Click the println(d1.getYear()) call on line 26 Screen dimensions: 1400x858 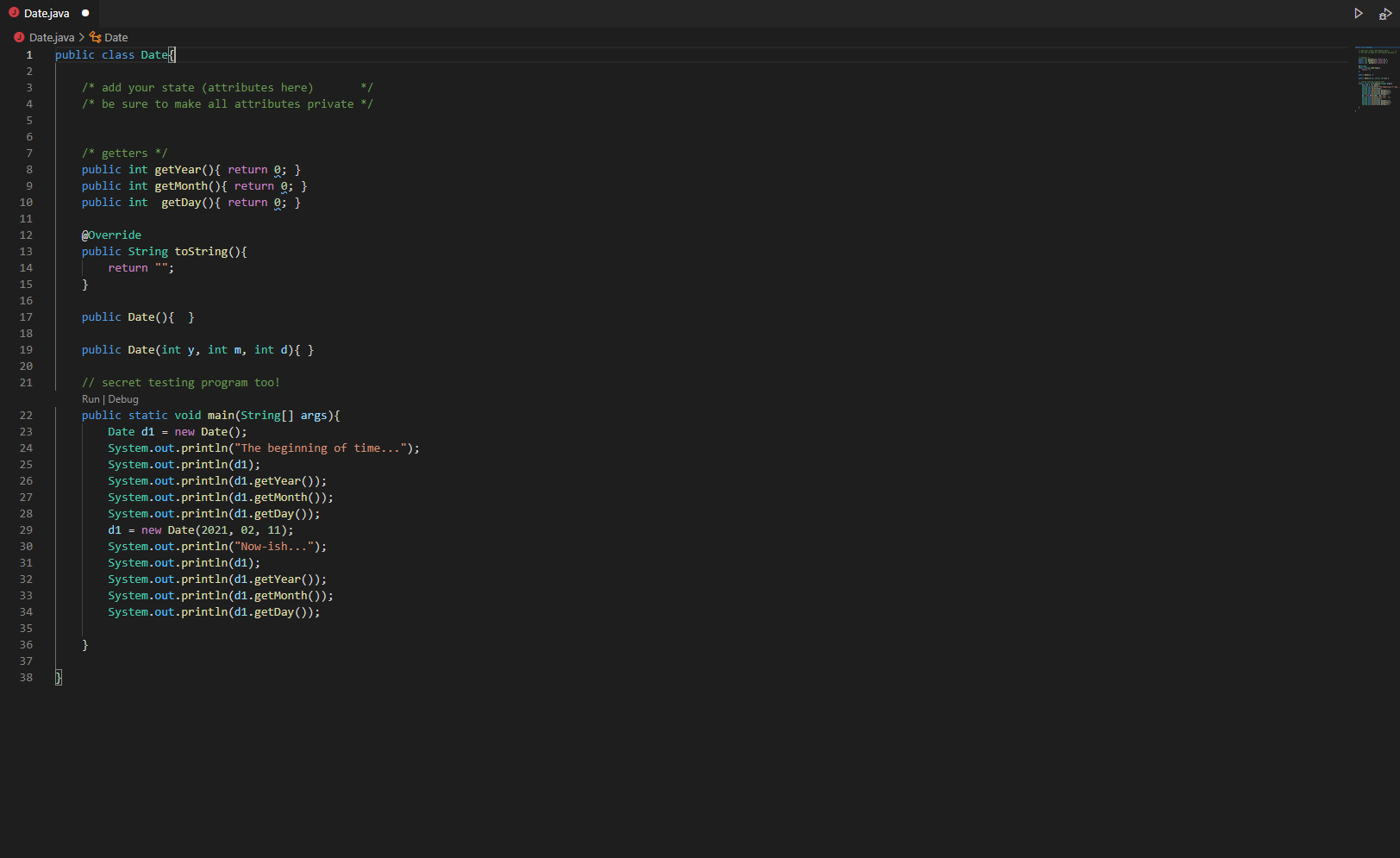click(x=217, y=481)
